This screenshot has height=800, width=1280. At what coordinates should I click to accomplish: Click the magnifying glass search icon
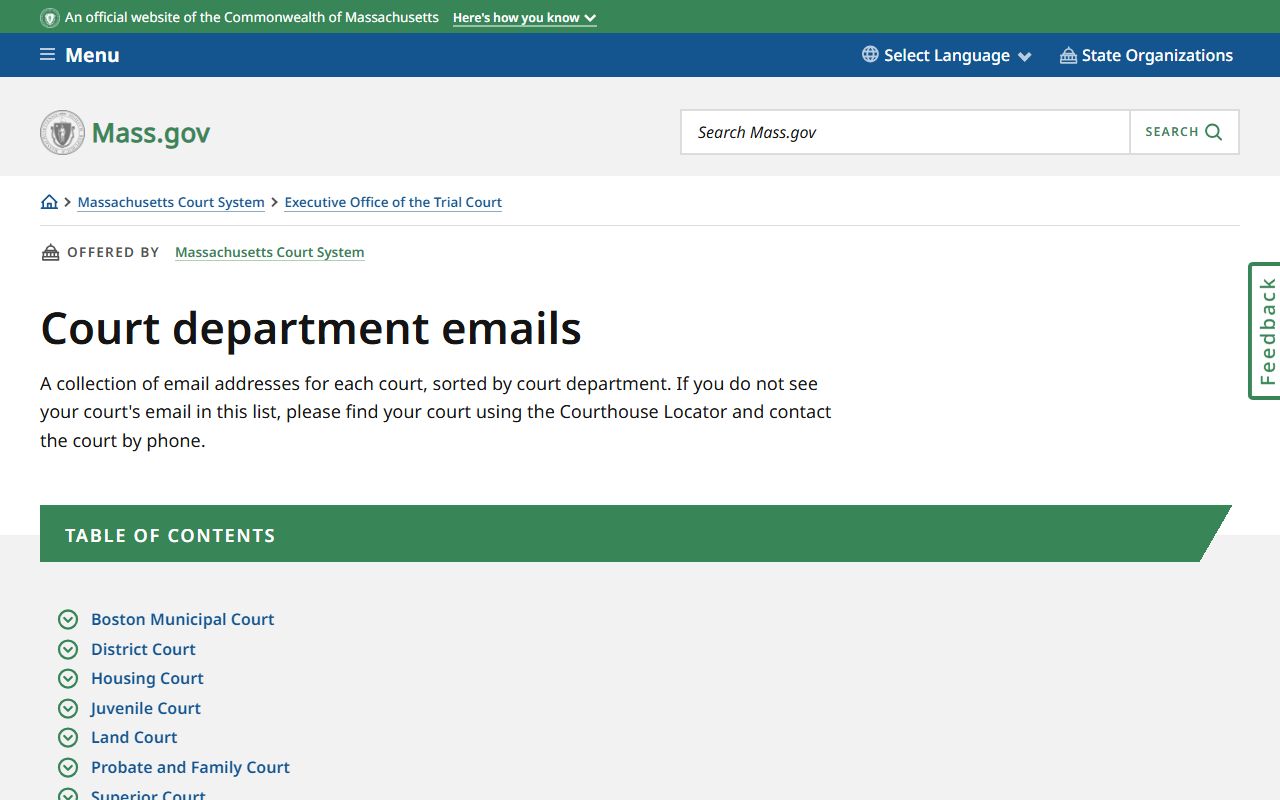pos(1214,132)
